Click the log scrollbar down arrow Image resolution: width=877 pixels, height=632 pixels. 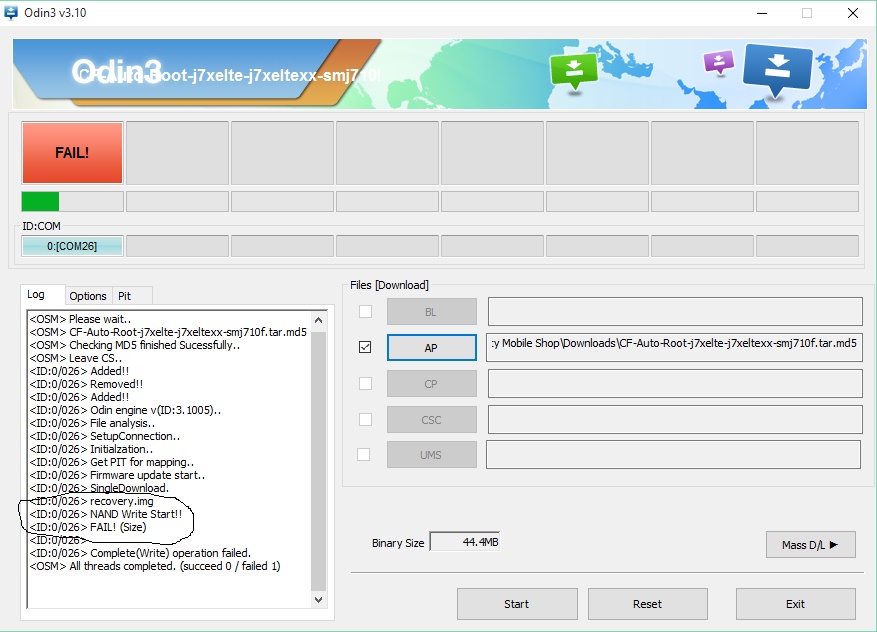pyautogui.click(x=318, y=600)
